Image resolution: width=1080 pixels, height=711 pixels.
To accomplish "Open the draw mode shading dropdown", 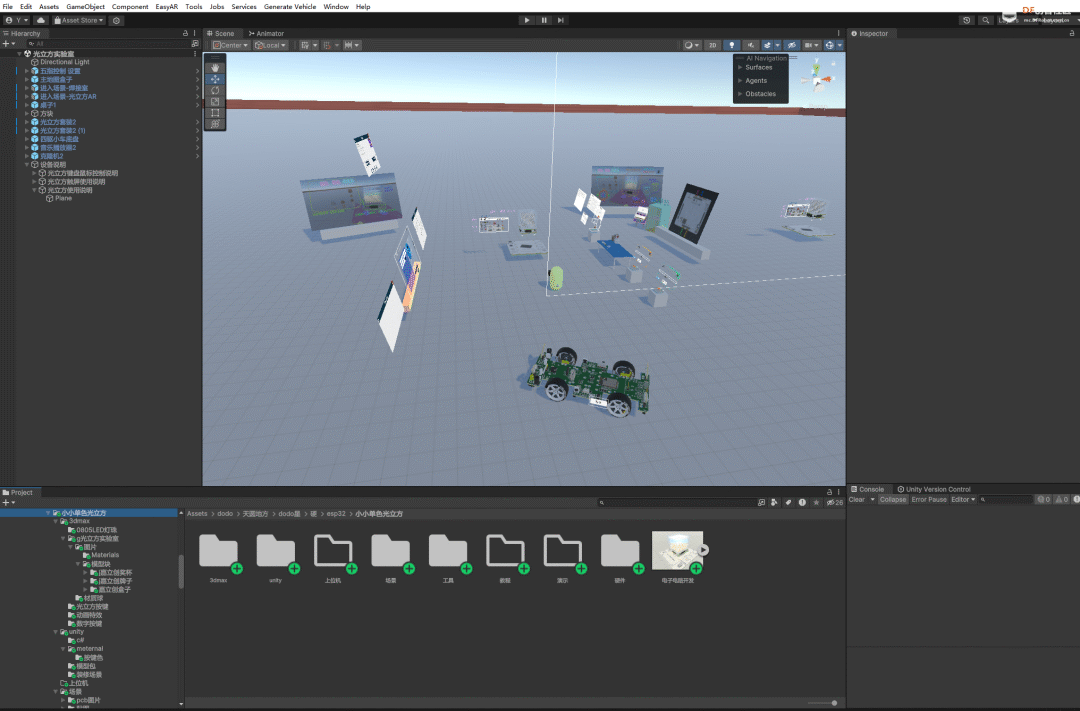I will click(691, 45).
